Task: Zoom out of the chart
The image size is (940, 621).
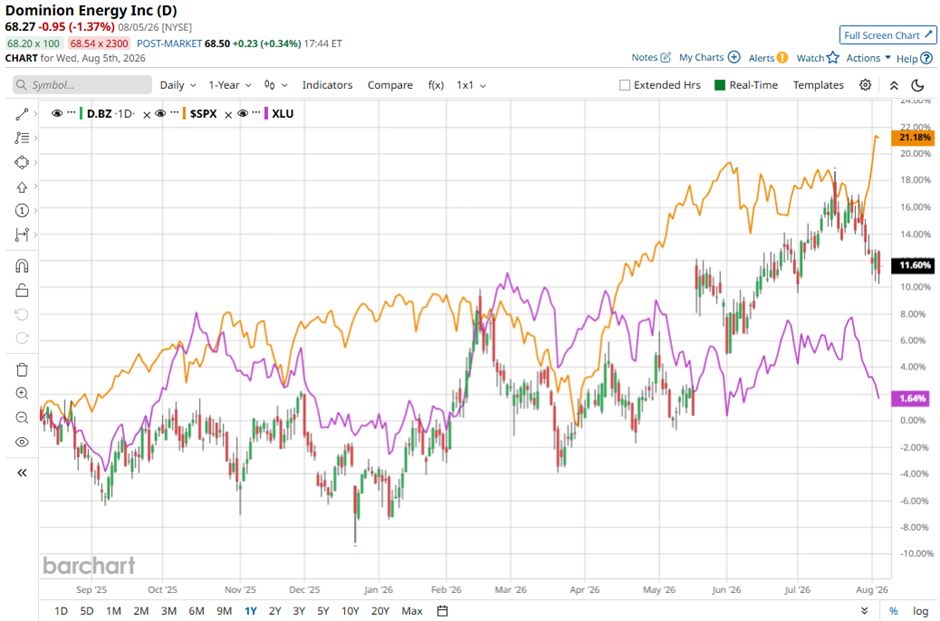Action: pos(22,417)
